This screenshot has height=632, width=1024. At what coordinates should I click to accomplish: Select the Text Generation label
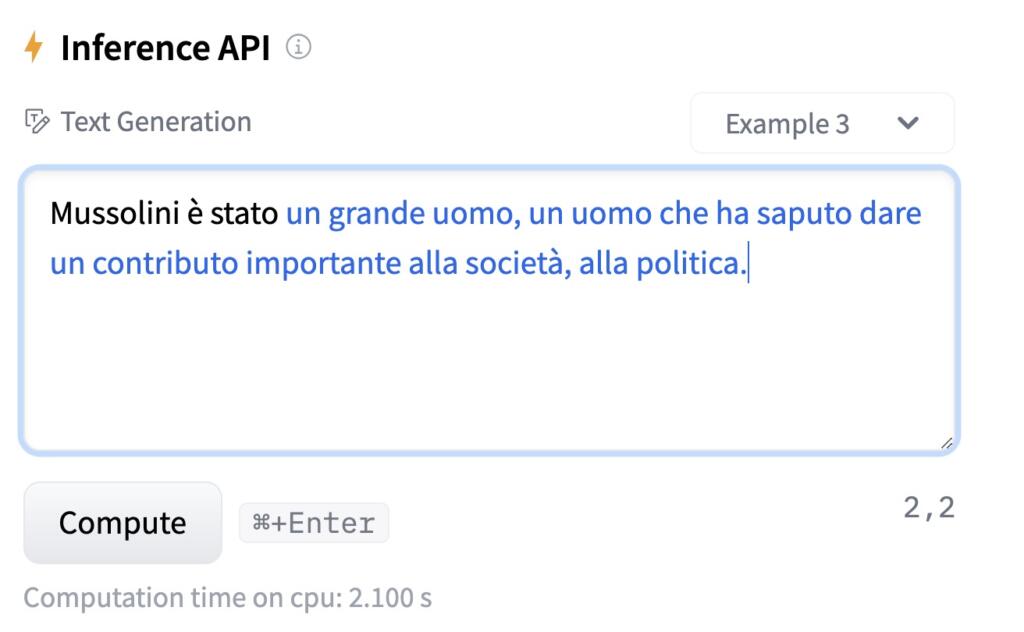[x=155, y=122]
